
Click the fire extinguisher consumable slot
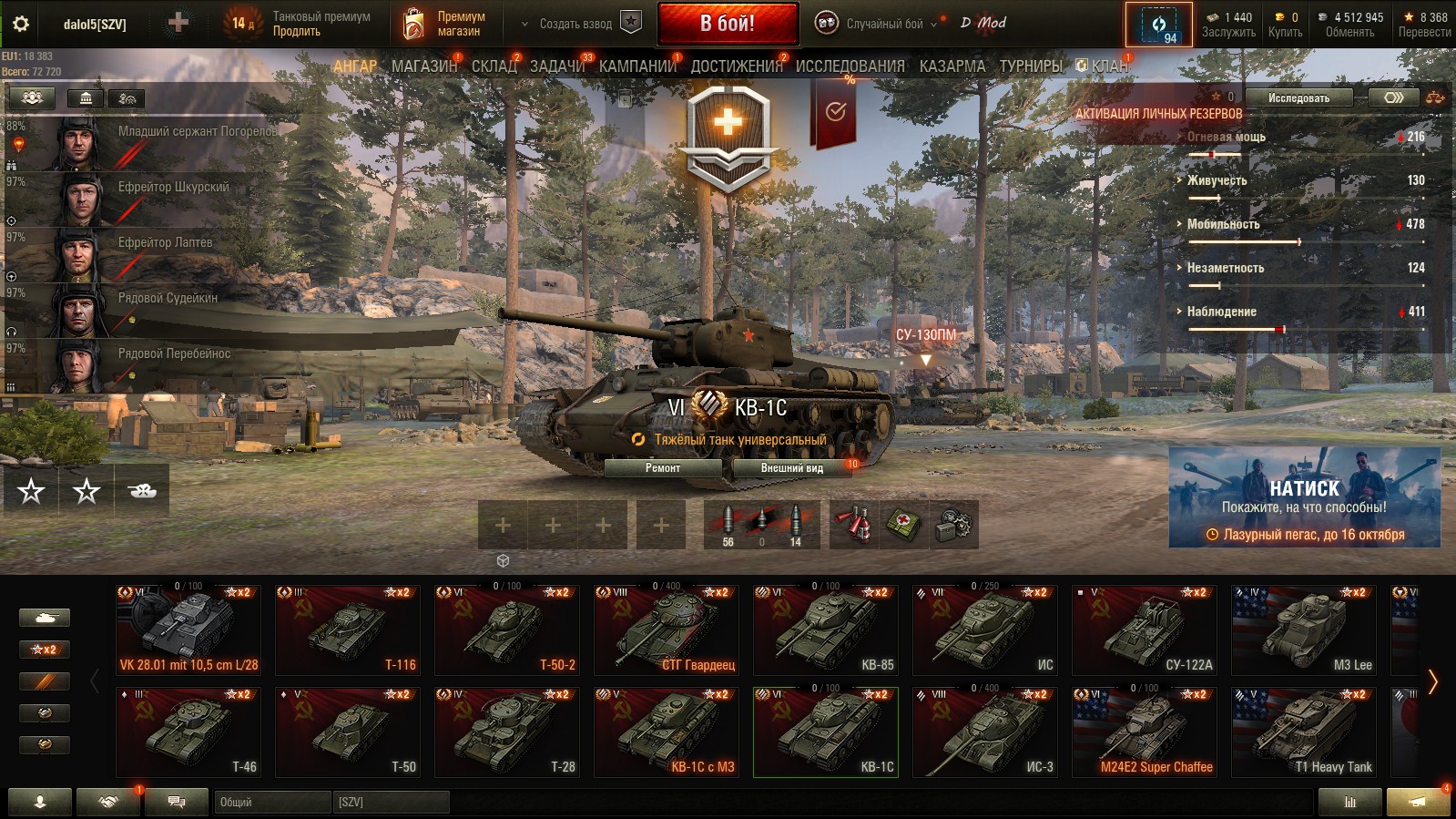coord(854,524)
